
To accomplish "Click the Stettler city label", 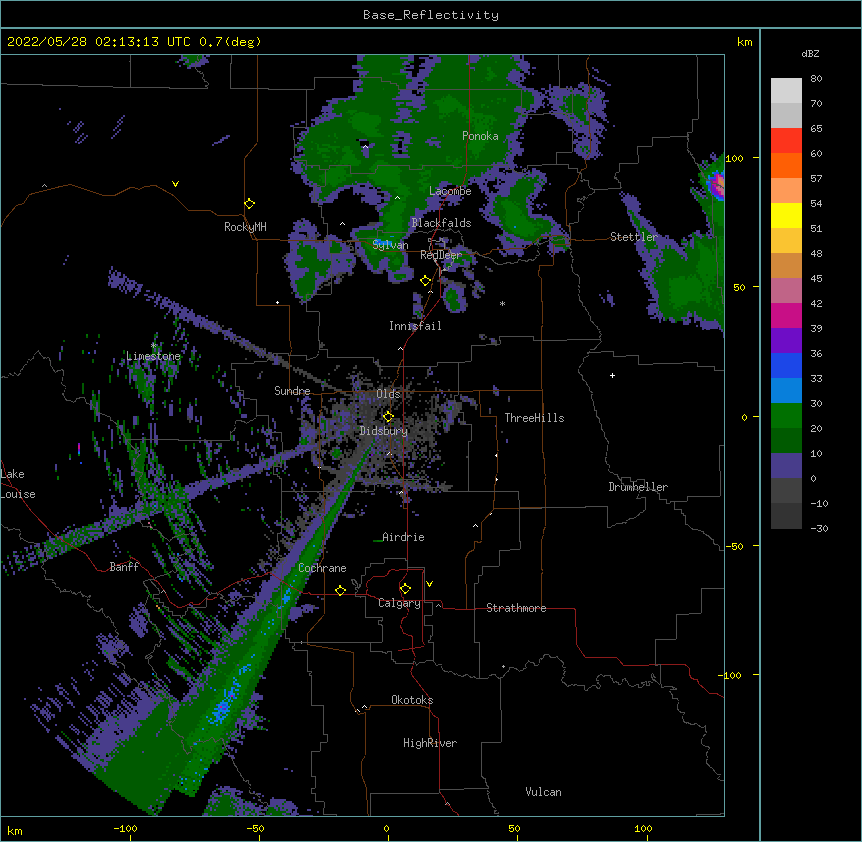I will point(633,237).
